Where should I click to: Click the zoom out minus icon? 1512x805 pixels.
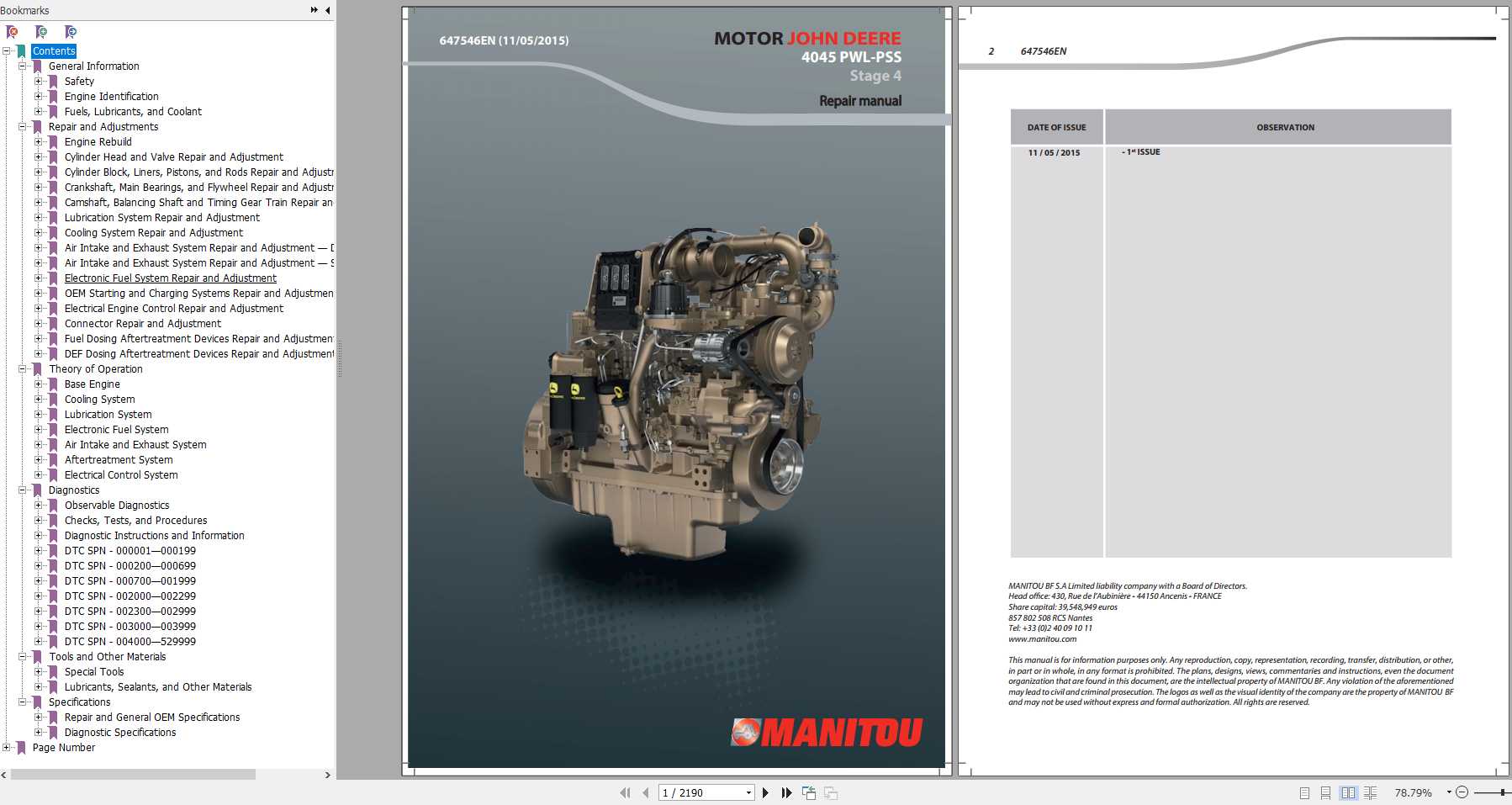1462,792
